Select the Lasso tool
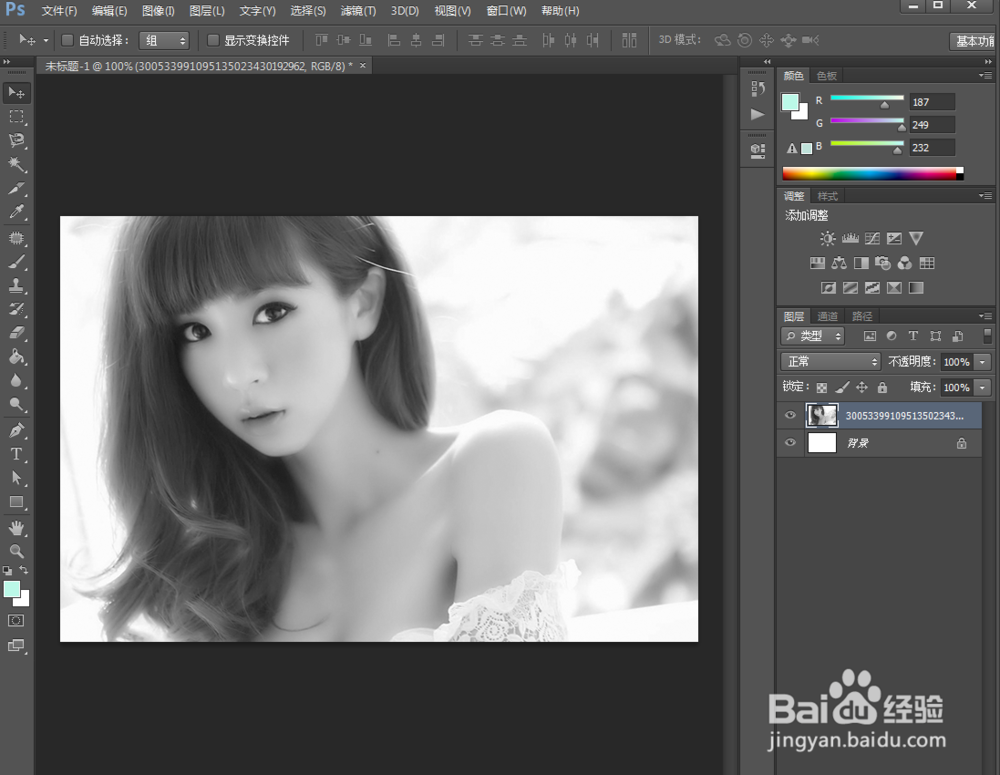 tap(17, 140)
